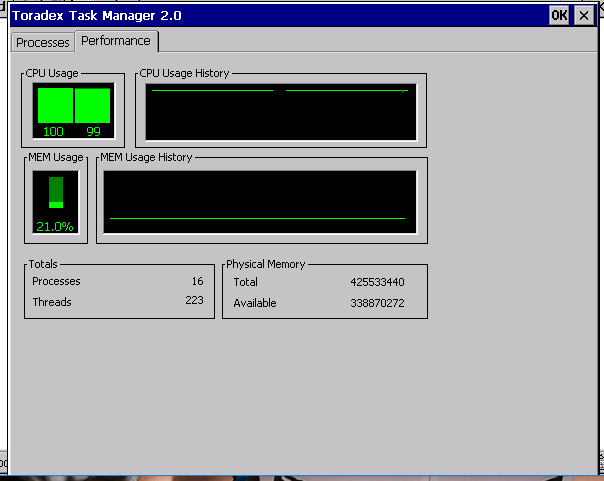604x481 pixels.
Task: Click the Total label in Physical Memory
Action: [245, 282]
